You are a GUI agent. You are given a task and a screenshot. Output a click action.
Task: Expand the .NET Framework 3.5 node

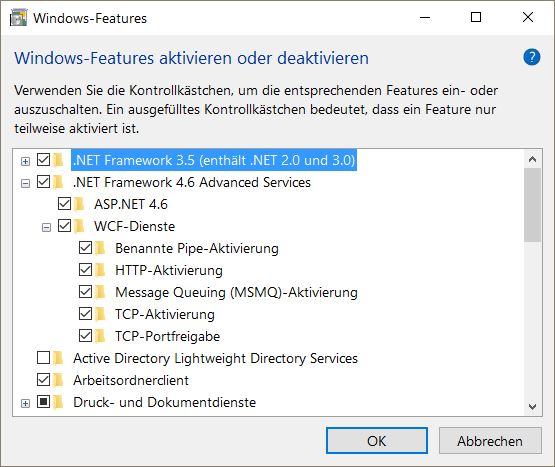coord(25,161)
